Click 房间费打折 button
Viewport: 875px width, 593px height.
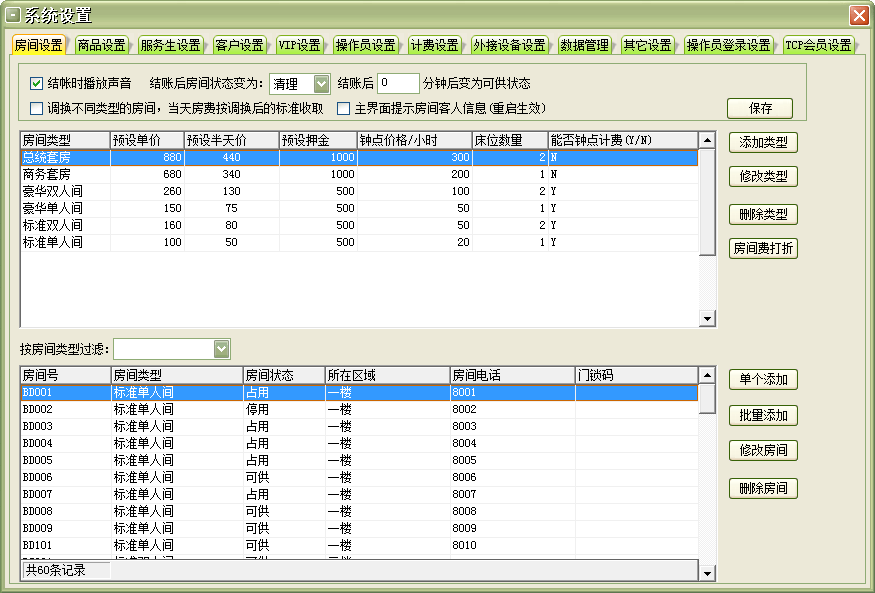click(763, 248)
